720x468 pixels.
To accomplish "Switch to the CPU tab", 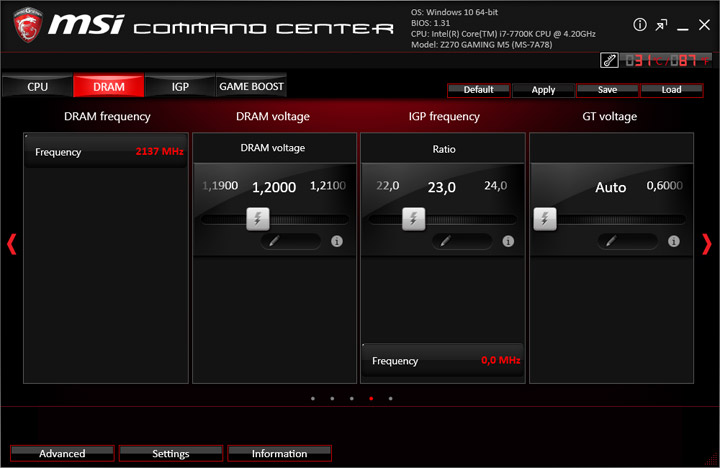I will (37, 86).
